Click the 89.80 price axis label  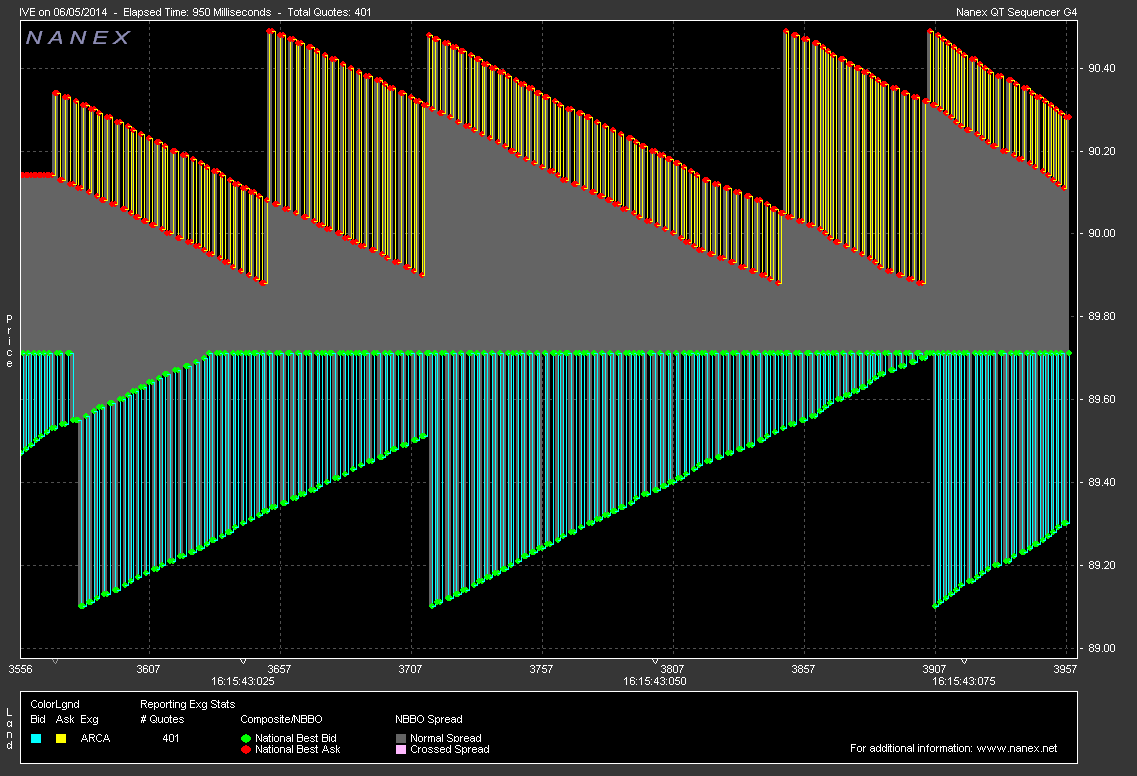[1101, 316]
